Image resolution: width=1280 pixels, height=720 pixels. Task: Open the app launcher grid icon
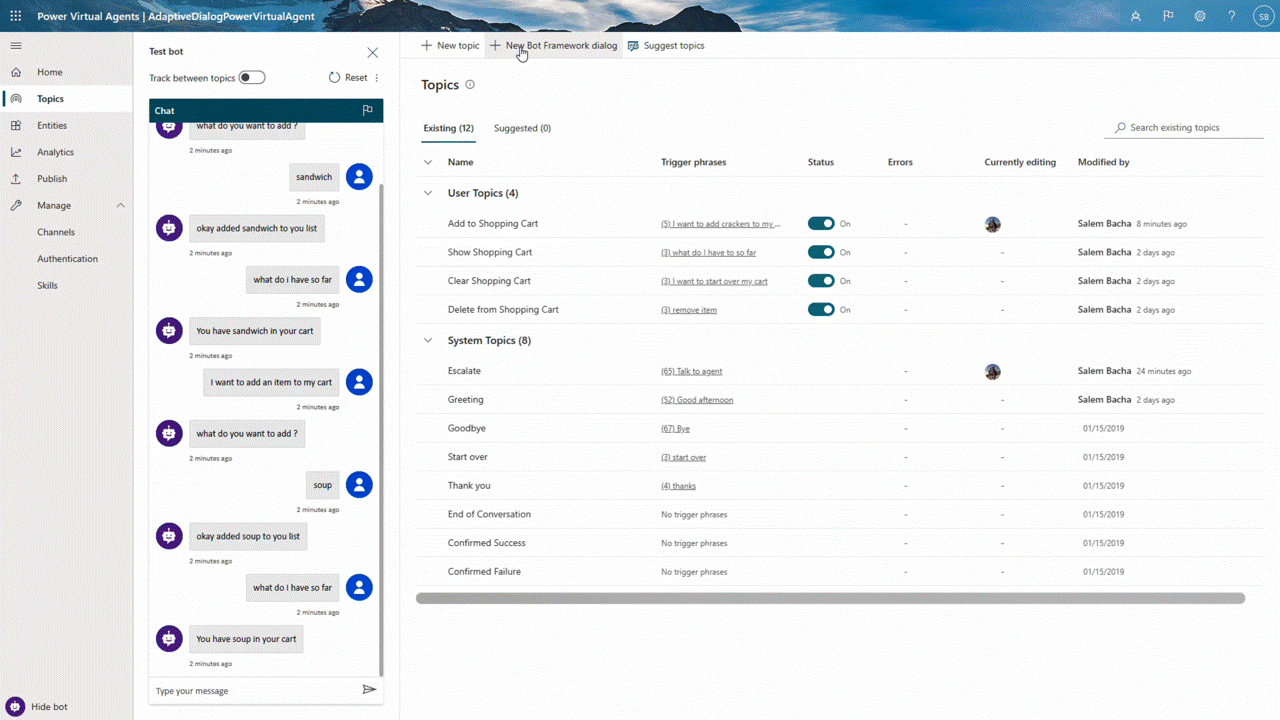click(x=15, y=15)
